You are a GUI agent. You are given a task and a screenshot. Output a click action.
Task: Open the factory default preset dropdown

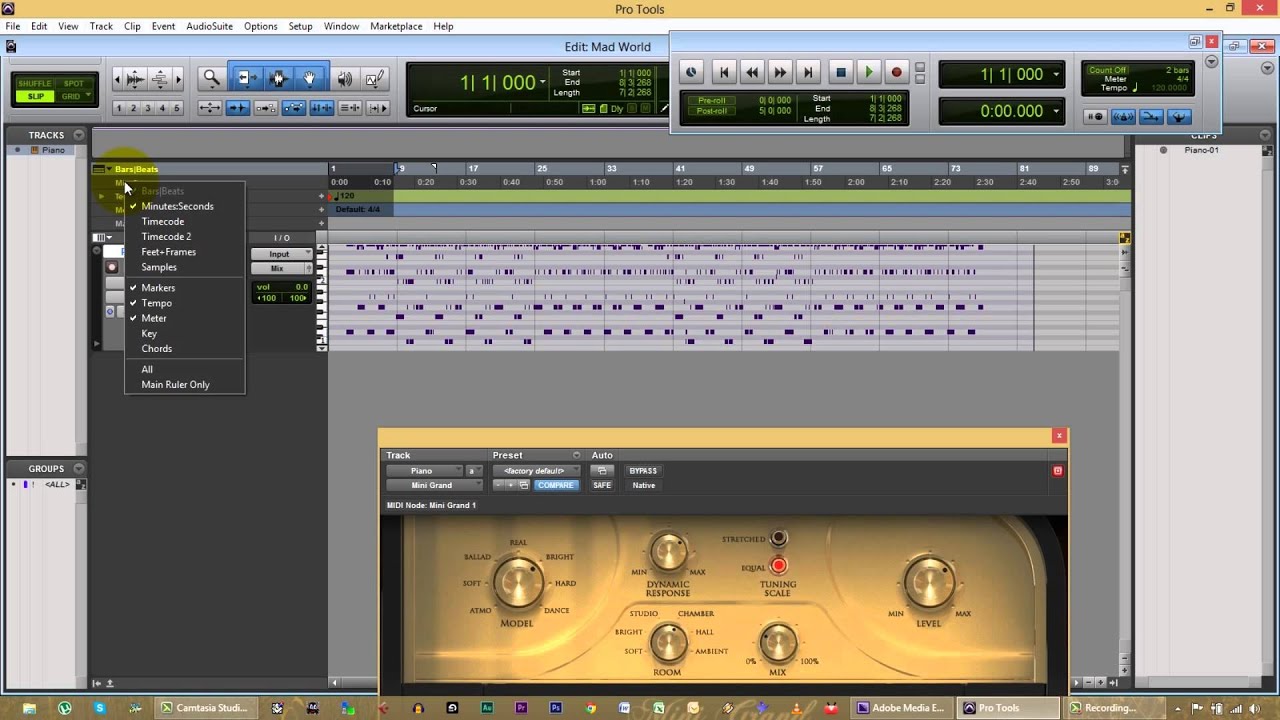[536, 471]
